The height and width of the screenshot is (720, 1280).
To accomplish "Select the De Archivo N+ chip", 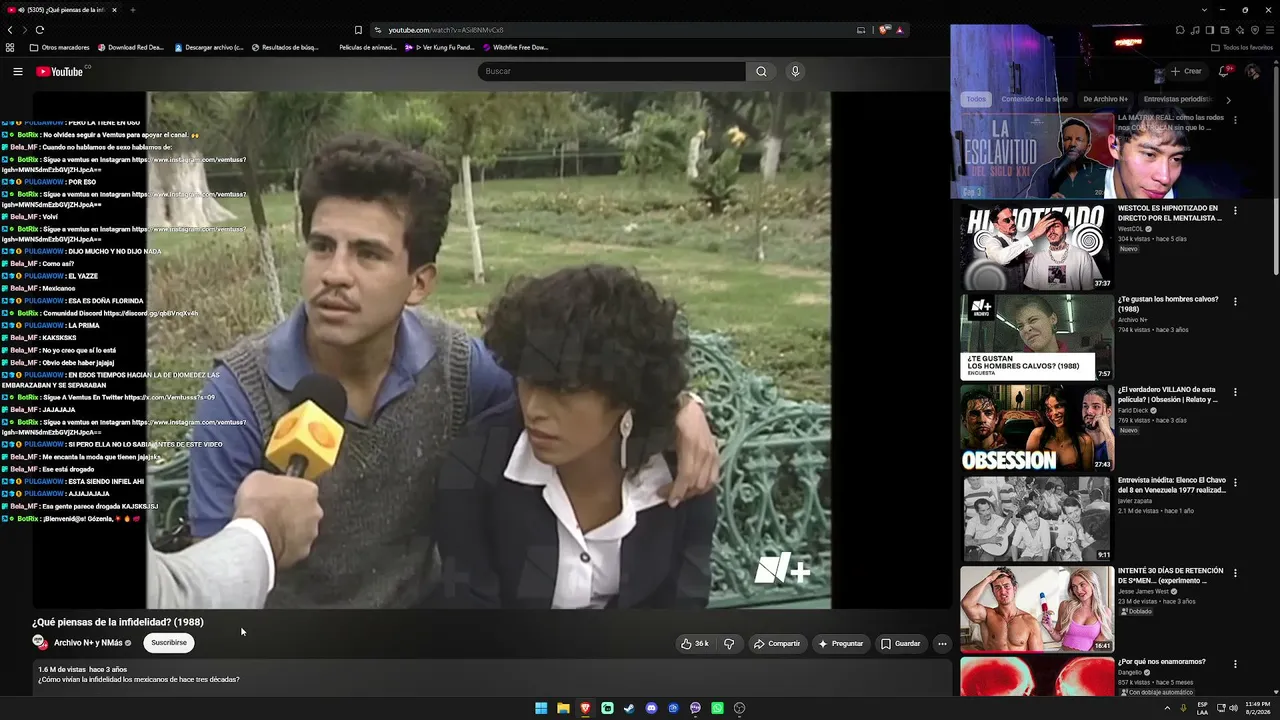I will click(x=1105, y=99).
